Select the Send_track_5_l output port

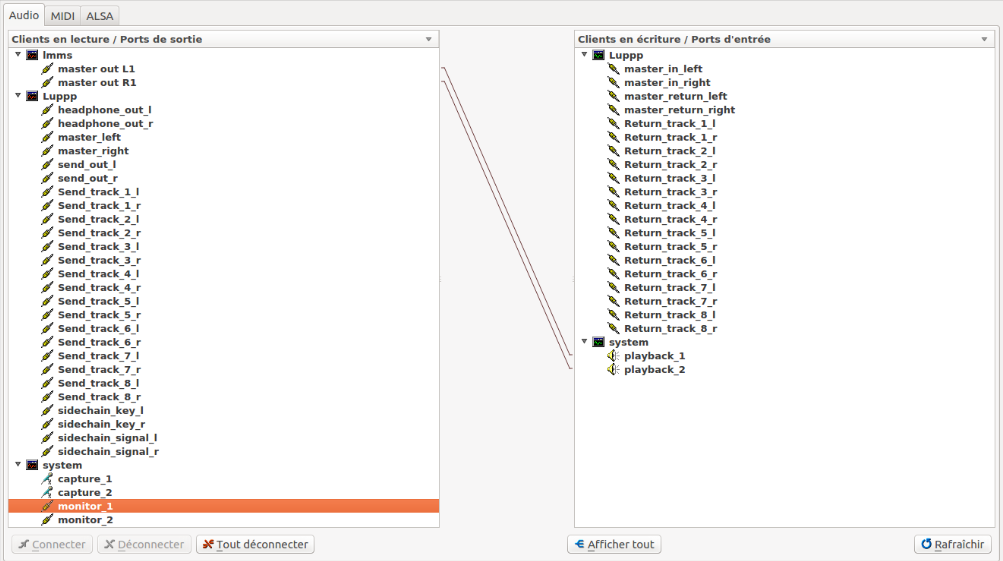pos(99,301)
